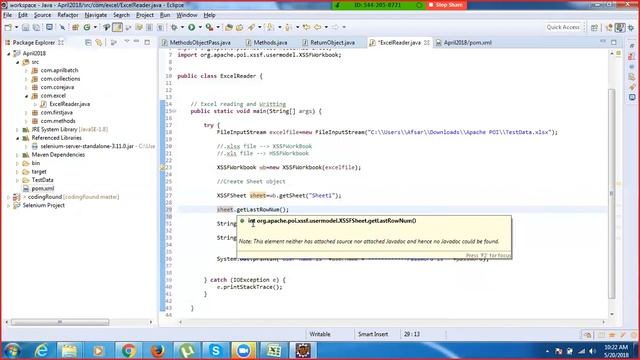Click the New Java Package toolbar icon

click(76, 27)
